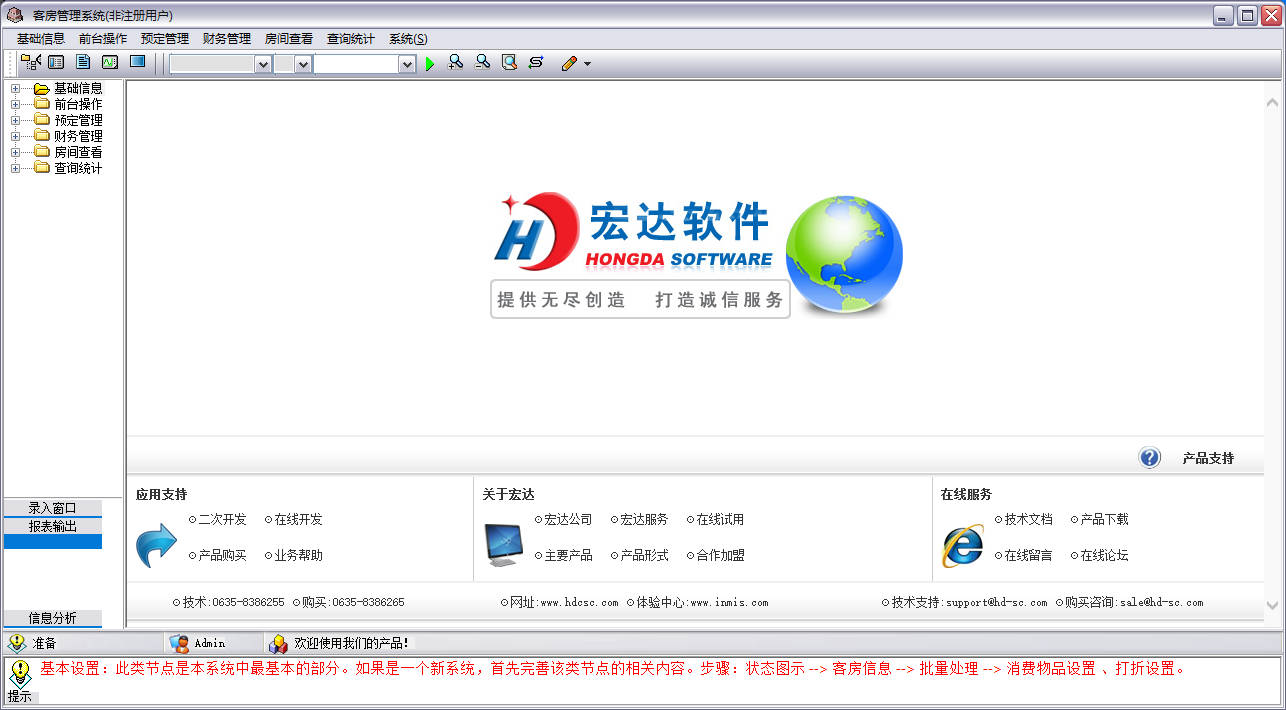
Task: Expand the 财务管理 tree node
Action: coord(15,136)
